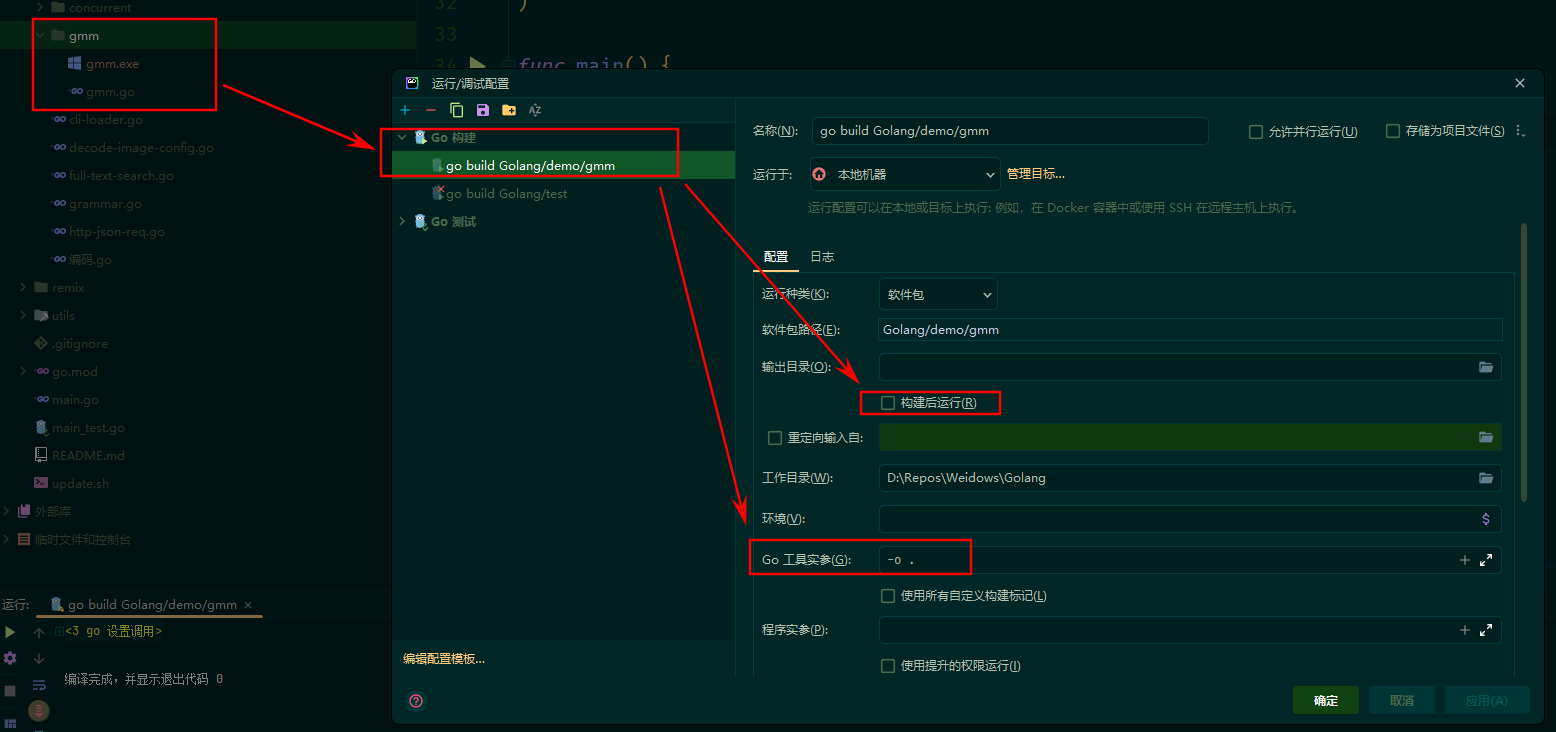
Task: Insert a macro into 程序实参 field
Action: click(1465, 630)
